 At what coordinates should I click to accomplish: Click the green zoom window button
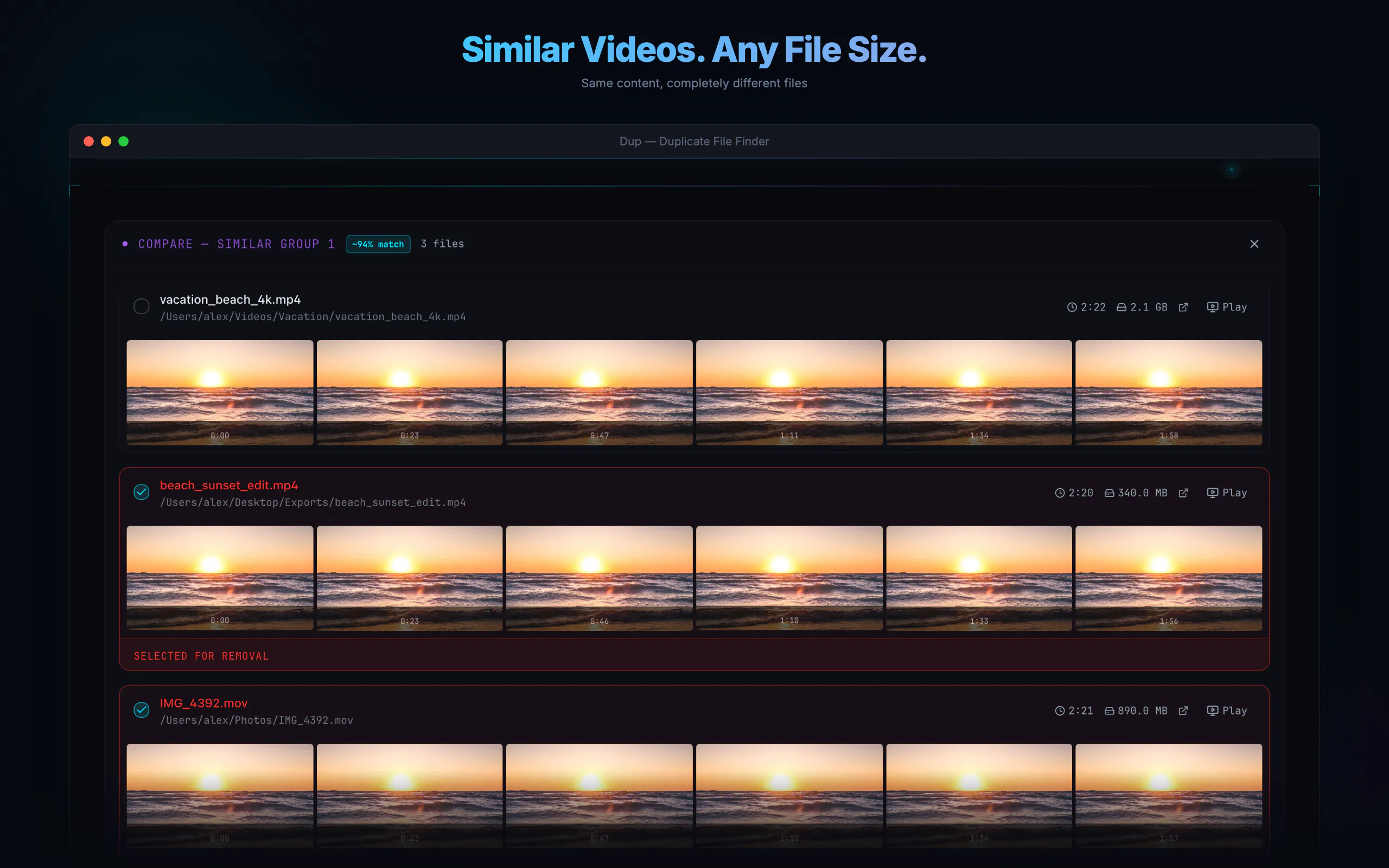(x=123, y=141)
